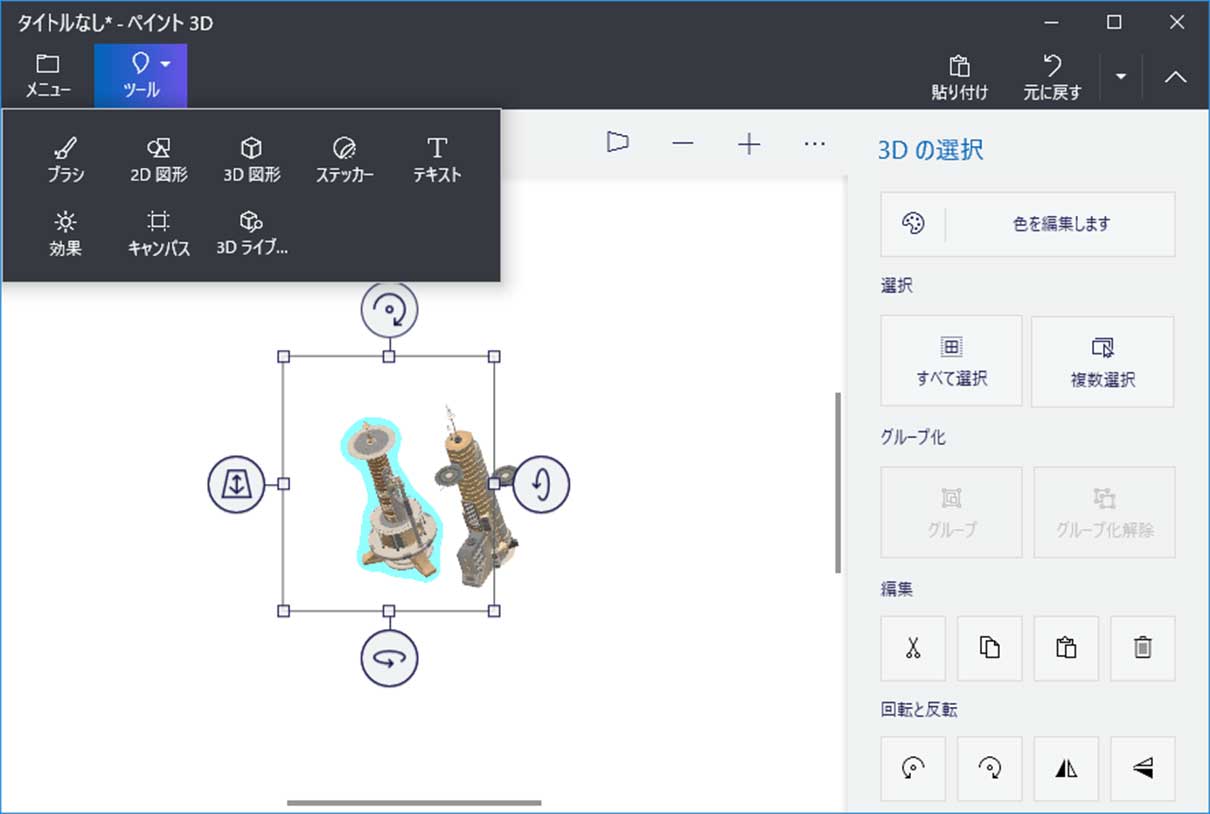
Task: Click the Z-position depth handle at left
Action: click(x=237, y=484)
